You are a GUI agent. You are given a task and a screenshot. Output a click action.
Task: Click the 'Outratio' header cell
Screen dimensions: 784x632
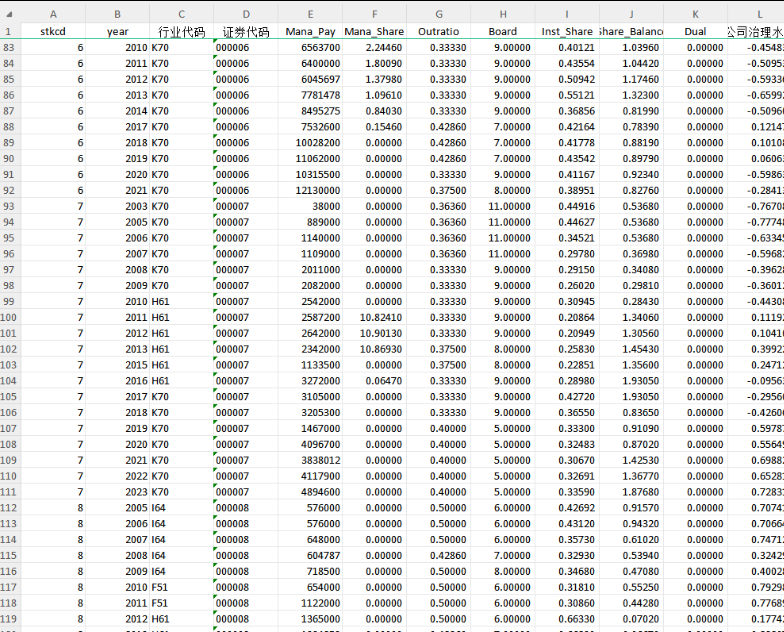(x=438, y=32)
